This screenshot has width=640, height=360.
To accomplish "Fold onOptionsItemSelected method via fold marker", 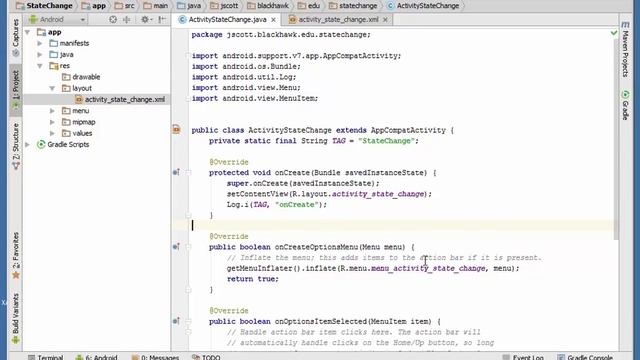I will click(188, 321).
